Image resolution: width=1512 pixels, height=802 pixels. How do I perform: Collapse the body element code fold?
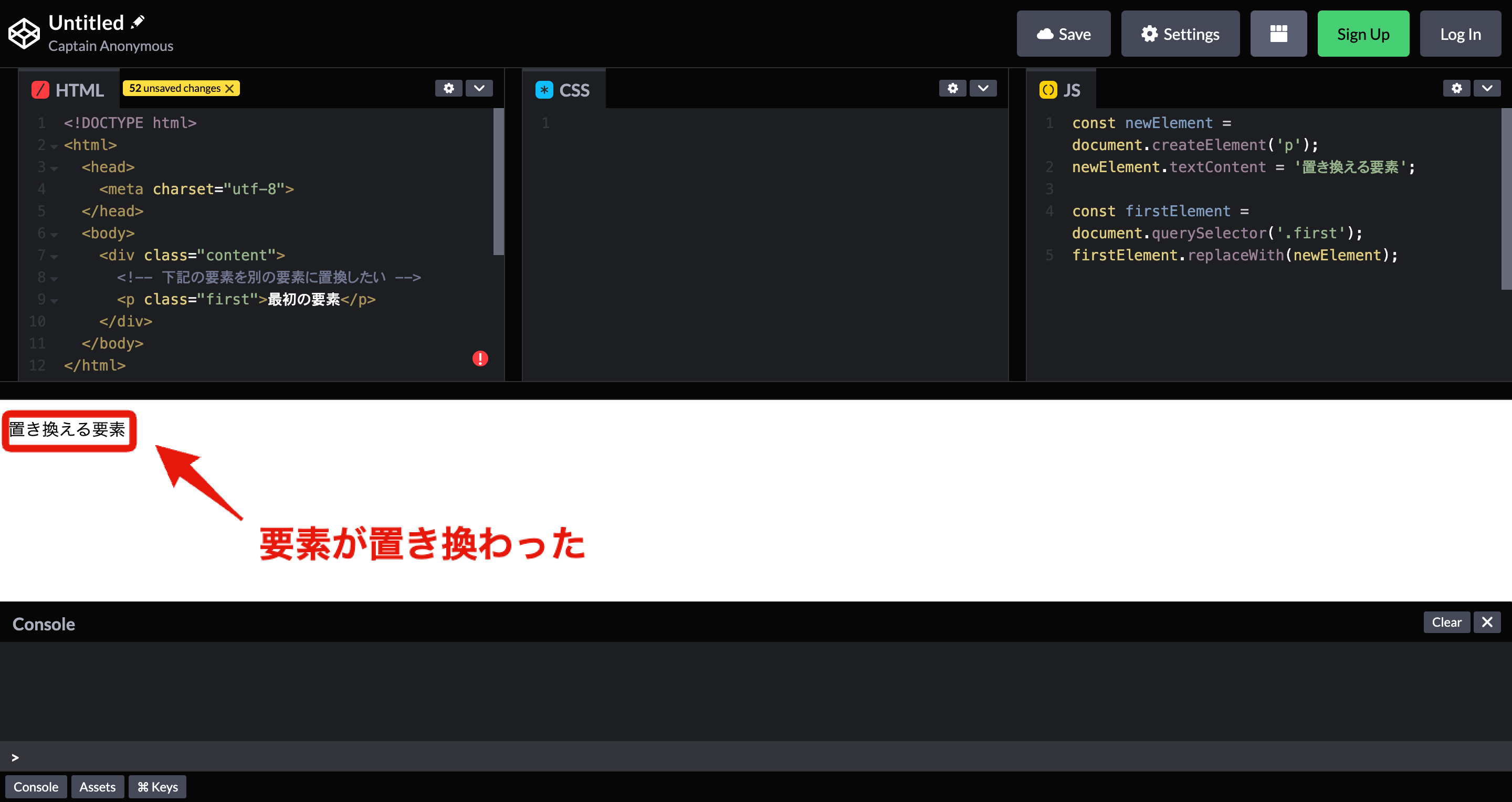[x=54, y=235]
